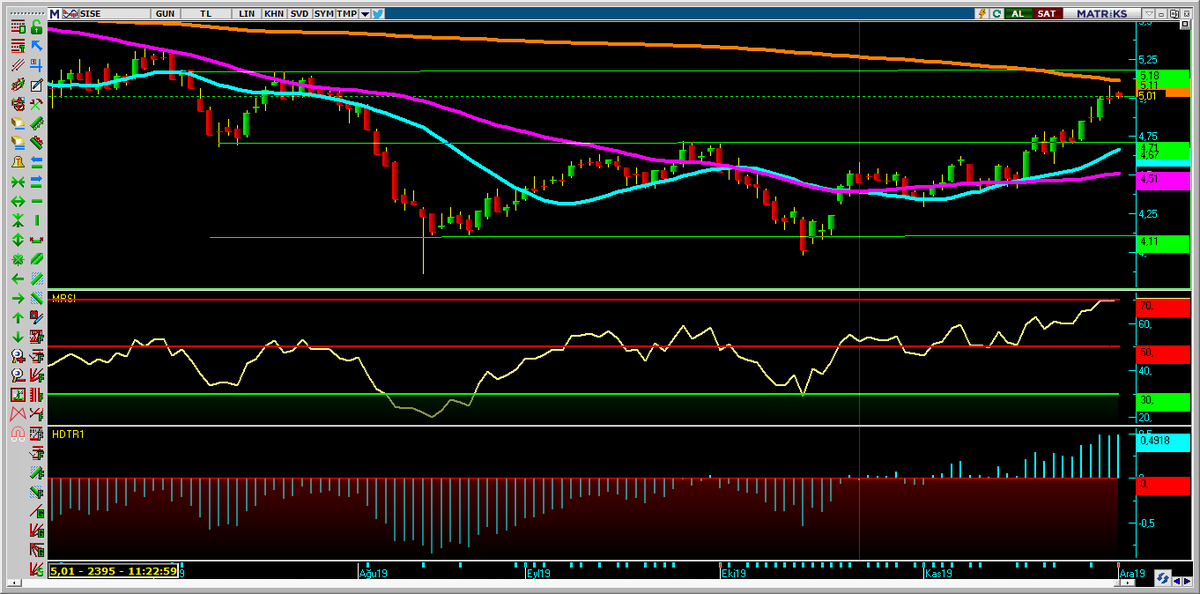Select the blue pointer arrow tool
1200x594 pixels.
point(36,45)
